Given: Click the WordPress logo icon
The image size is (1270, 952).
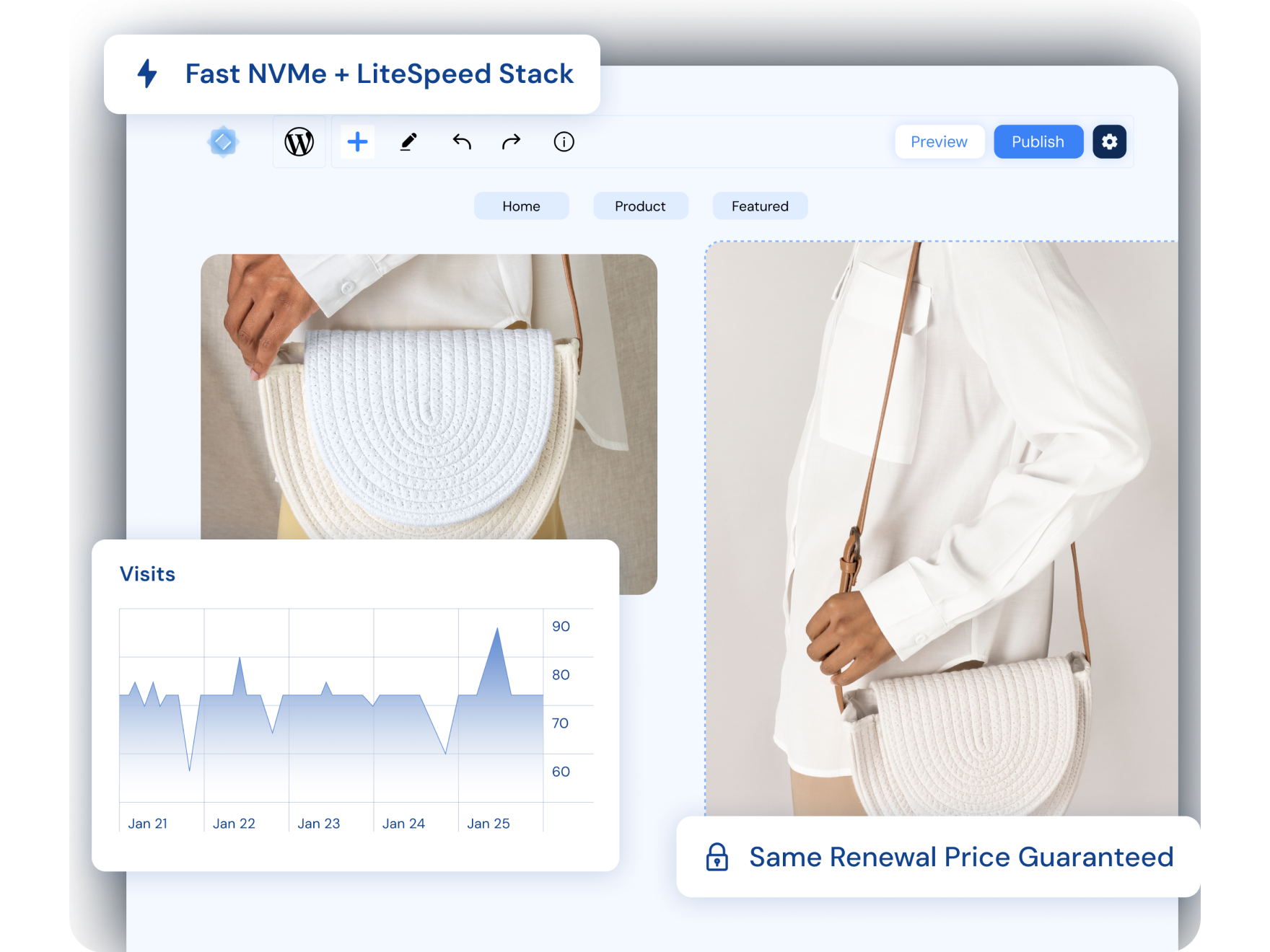Looking at the screenshot, I should pos(299,141).
